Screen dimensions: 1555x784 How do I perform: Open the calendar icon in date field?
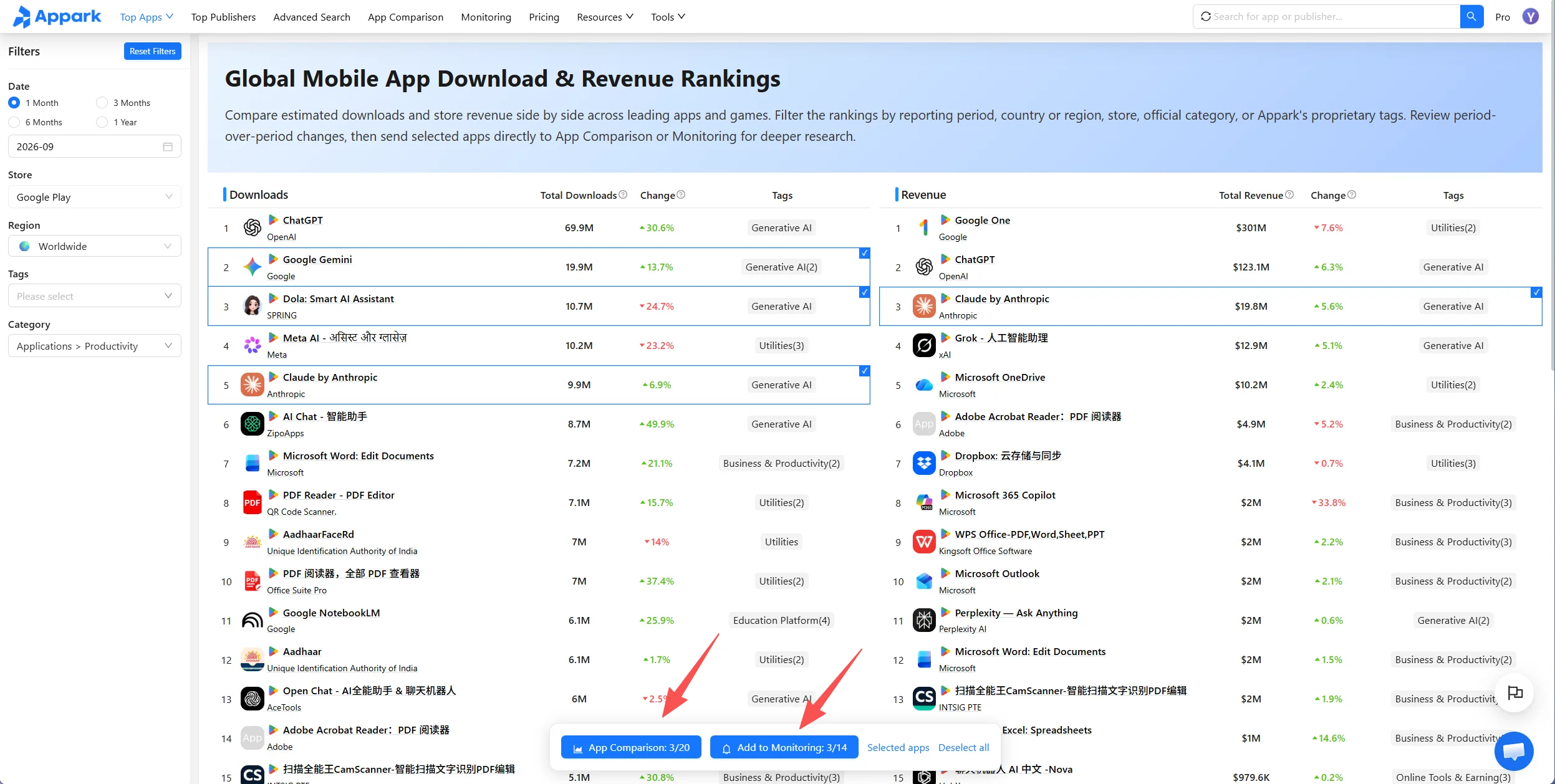click(x=168, y=146)
